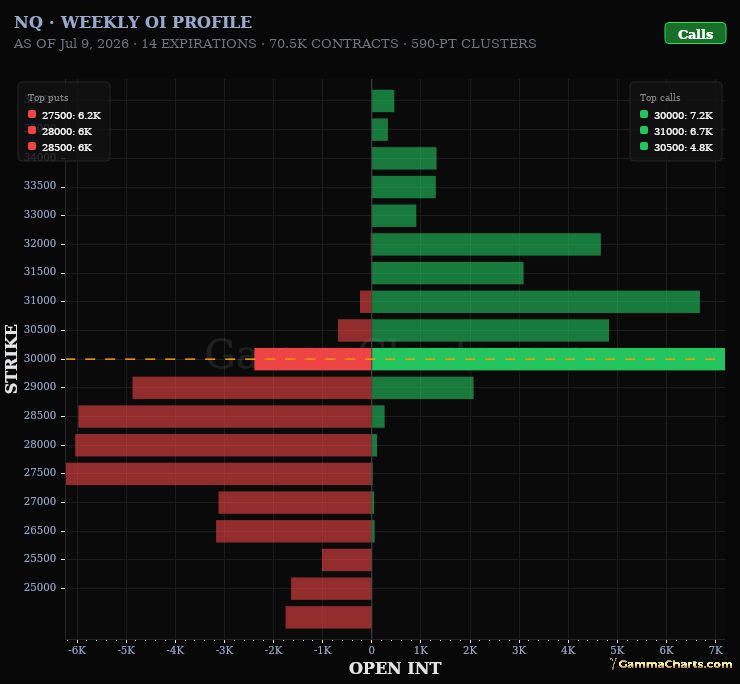Click the GammaCharts.com watermark link

pyautogui.click(x=671, y=664)
